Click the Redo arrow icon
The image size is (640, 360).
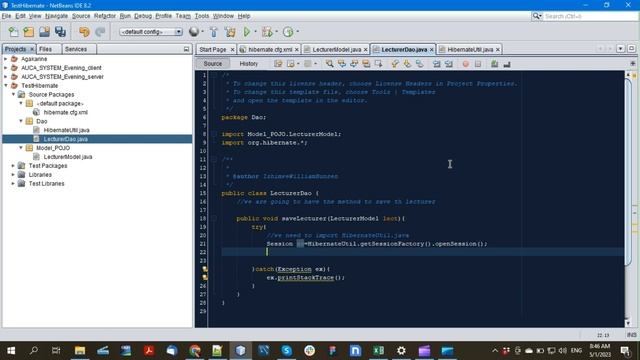coord(100,32)
